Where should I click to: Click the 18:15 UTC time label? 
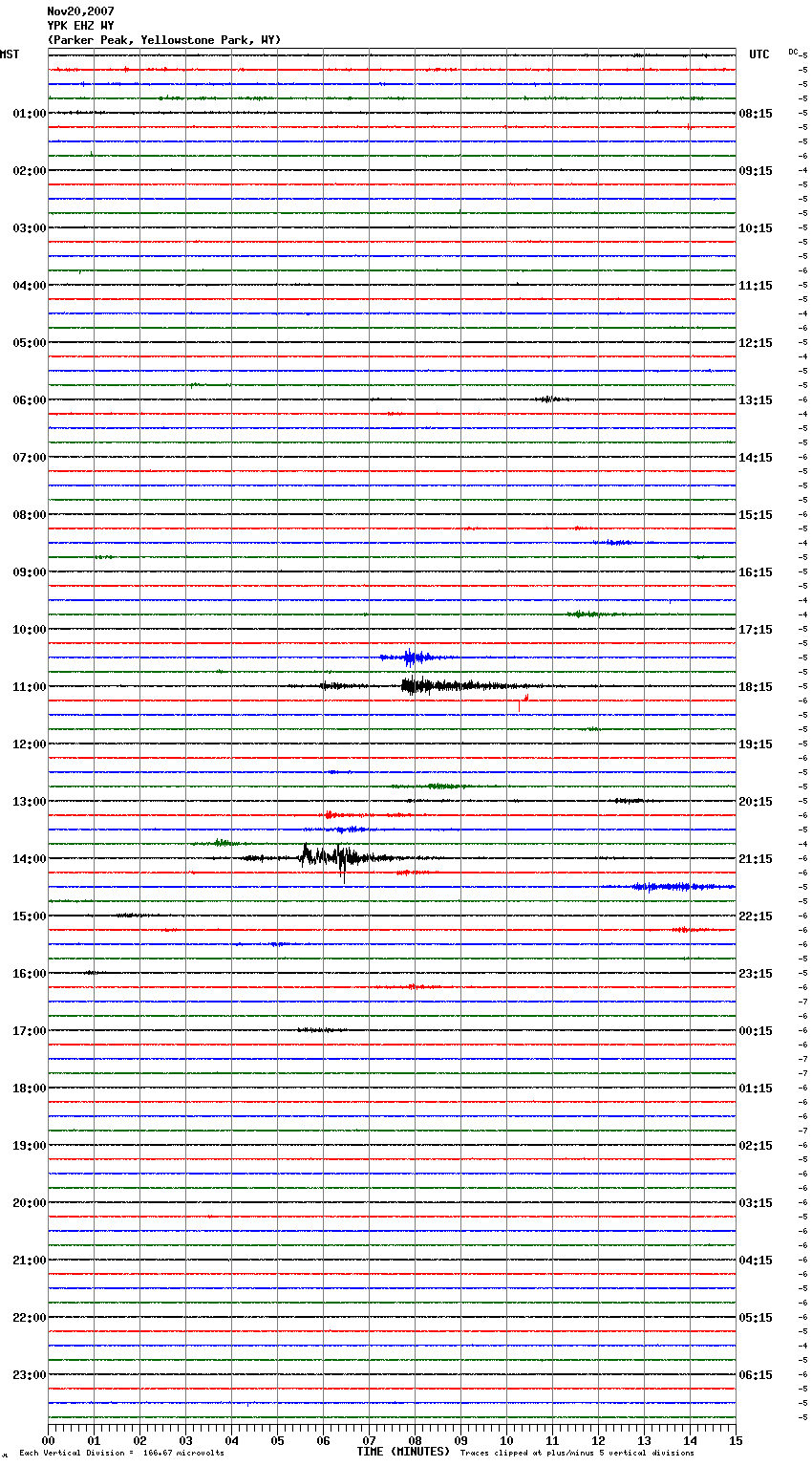point(756,687)
